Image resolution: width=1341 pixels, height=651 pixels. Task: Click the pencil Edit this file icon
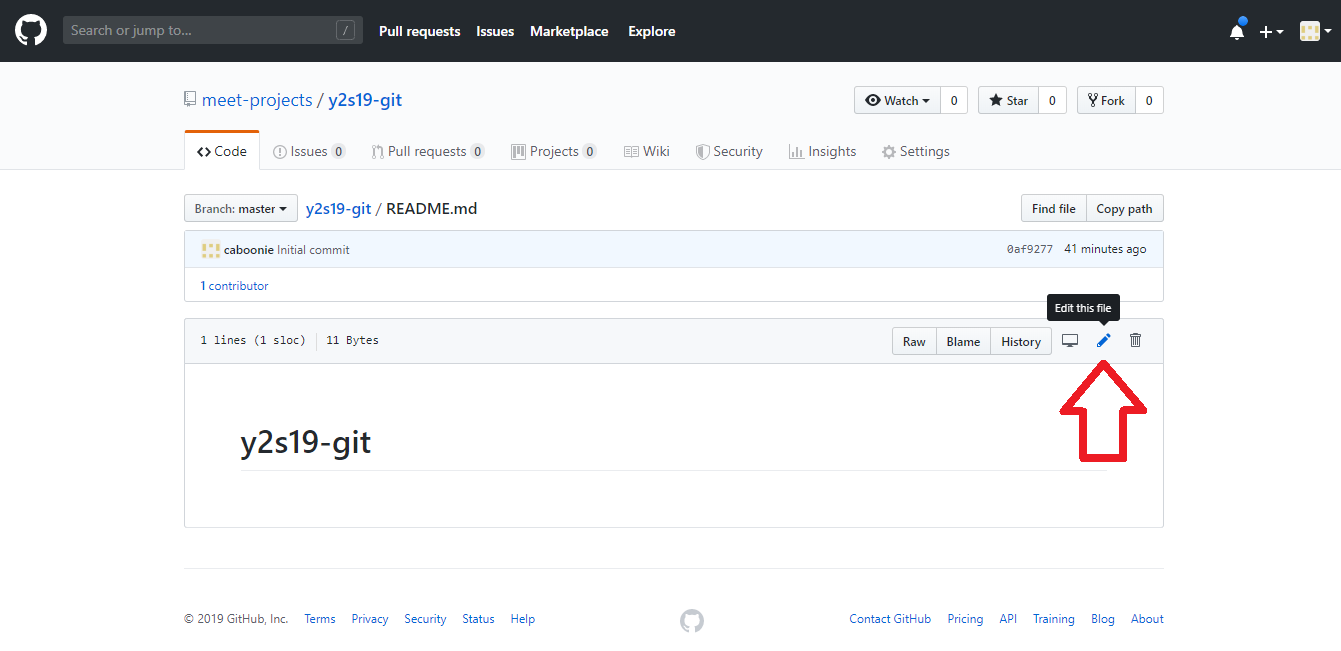[x=1104, y=340]
